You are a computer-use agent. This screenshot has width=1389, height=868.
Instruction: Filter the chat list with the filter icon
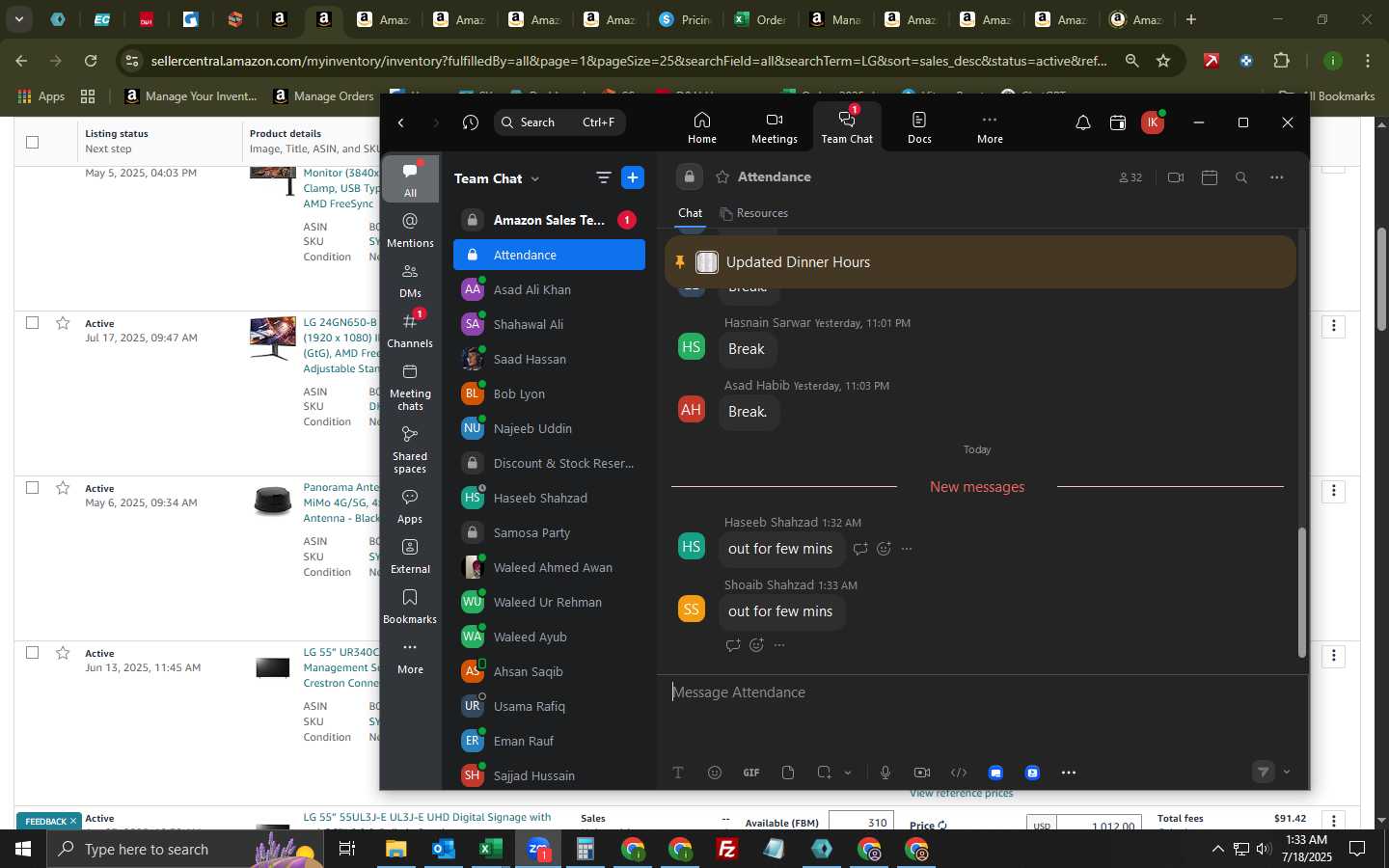604,177
